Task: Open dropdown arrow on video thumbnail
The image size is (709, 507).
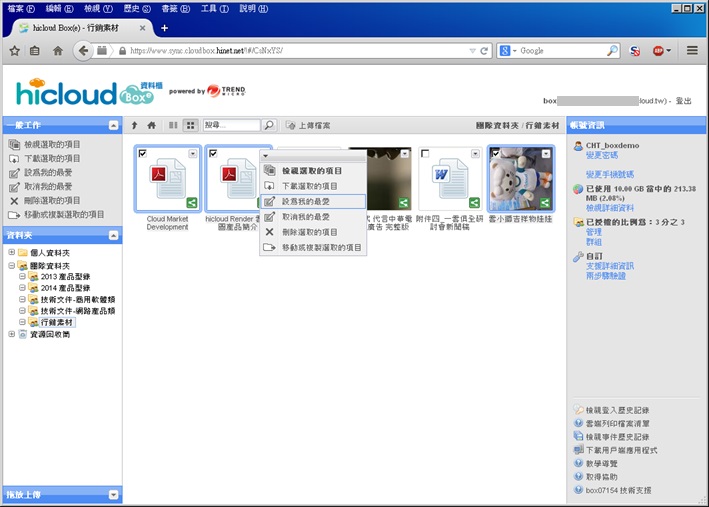Action: (x=405, y=154)
